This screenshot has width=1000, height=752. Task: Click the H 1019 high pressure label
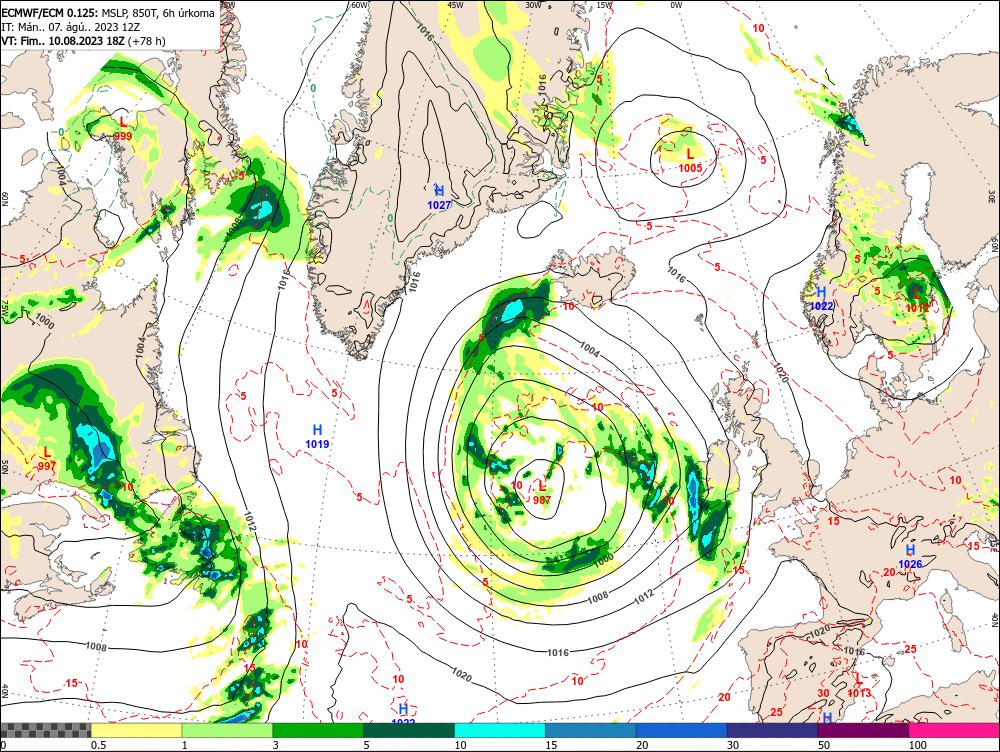pyautogui.click(x=317, y=436)
